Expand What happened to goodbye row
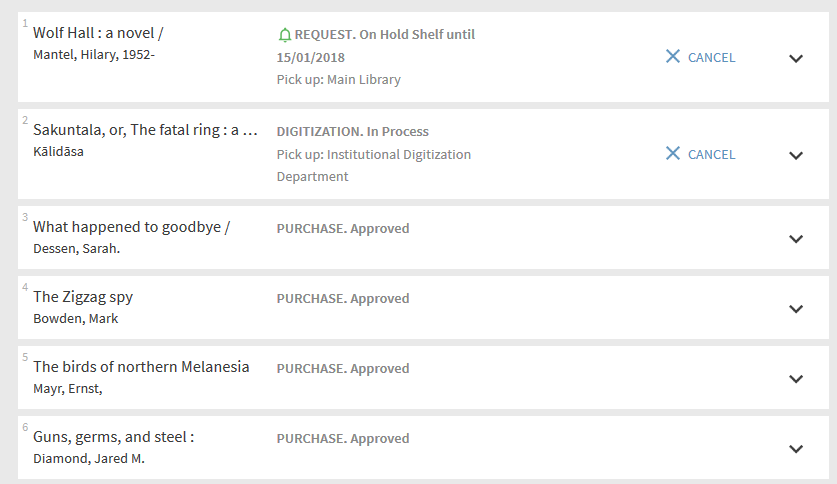The width and height of the screenshot is (837, 484). [796, 239]
